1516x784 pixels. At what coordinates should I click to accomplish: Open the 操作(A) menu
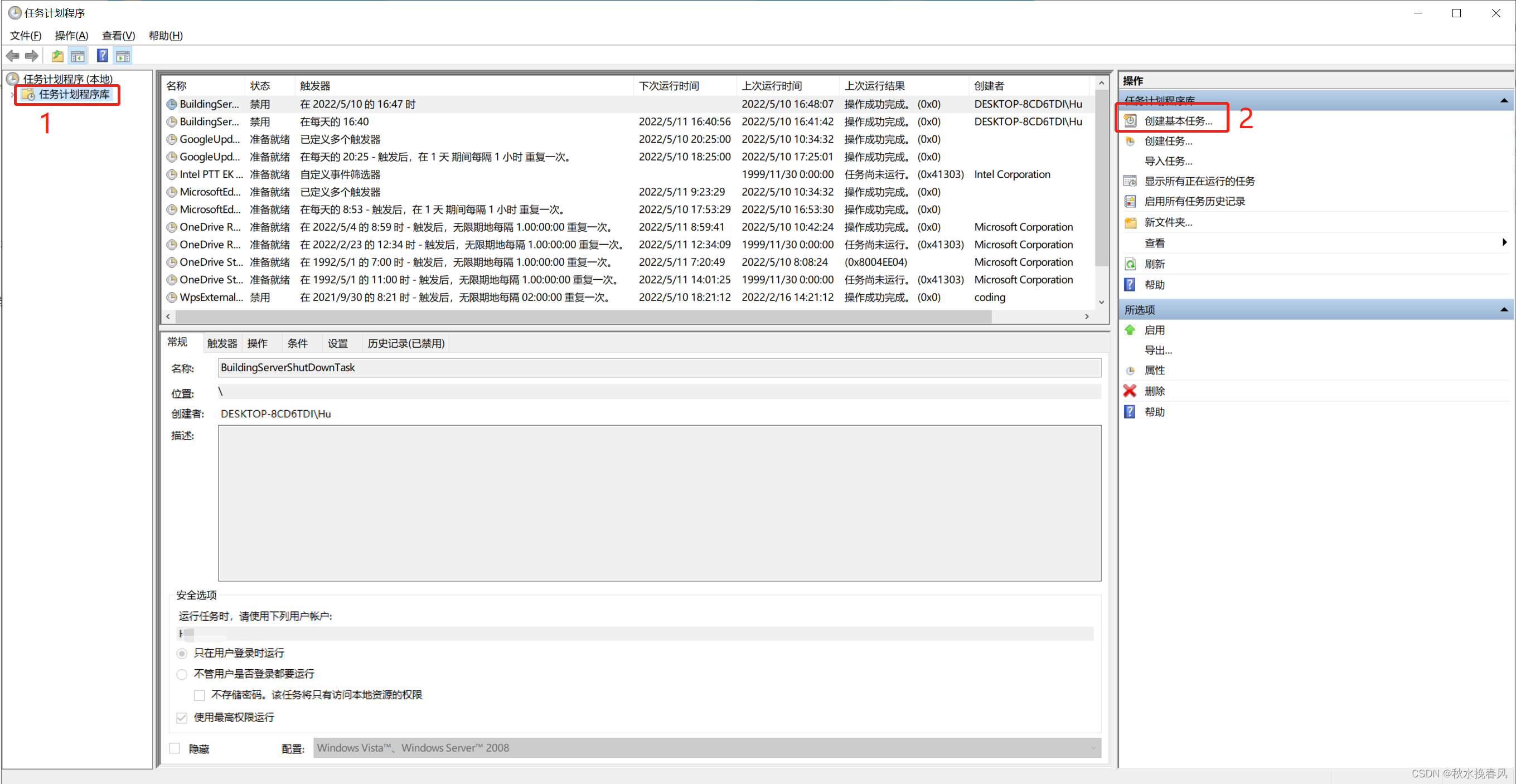pyautogui.click(x=71, y=36)
